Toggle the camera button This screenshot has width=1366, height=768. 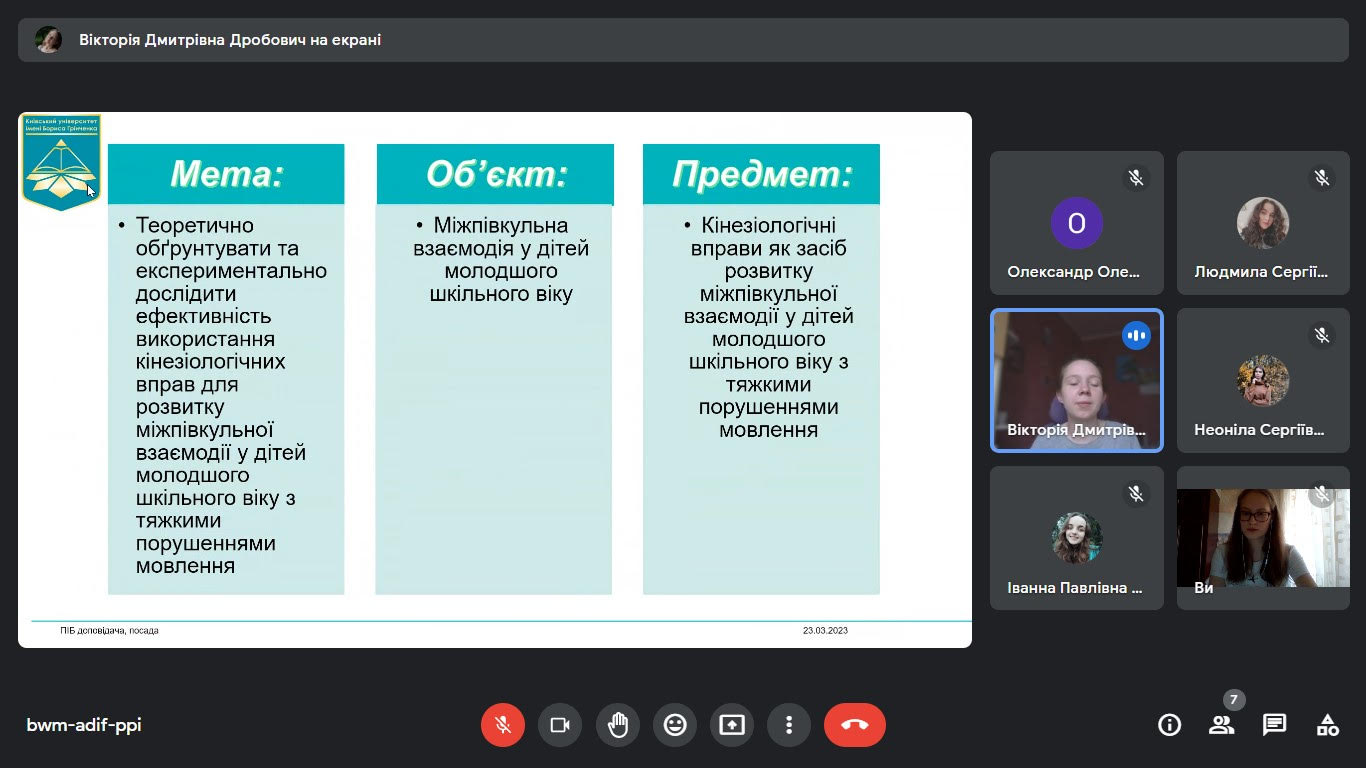(560, 725)
